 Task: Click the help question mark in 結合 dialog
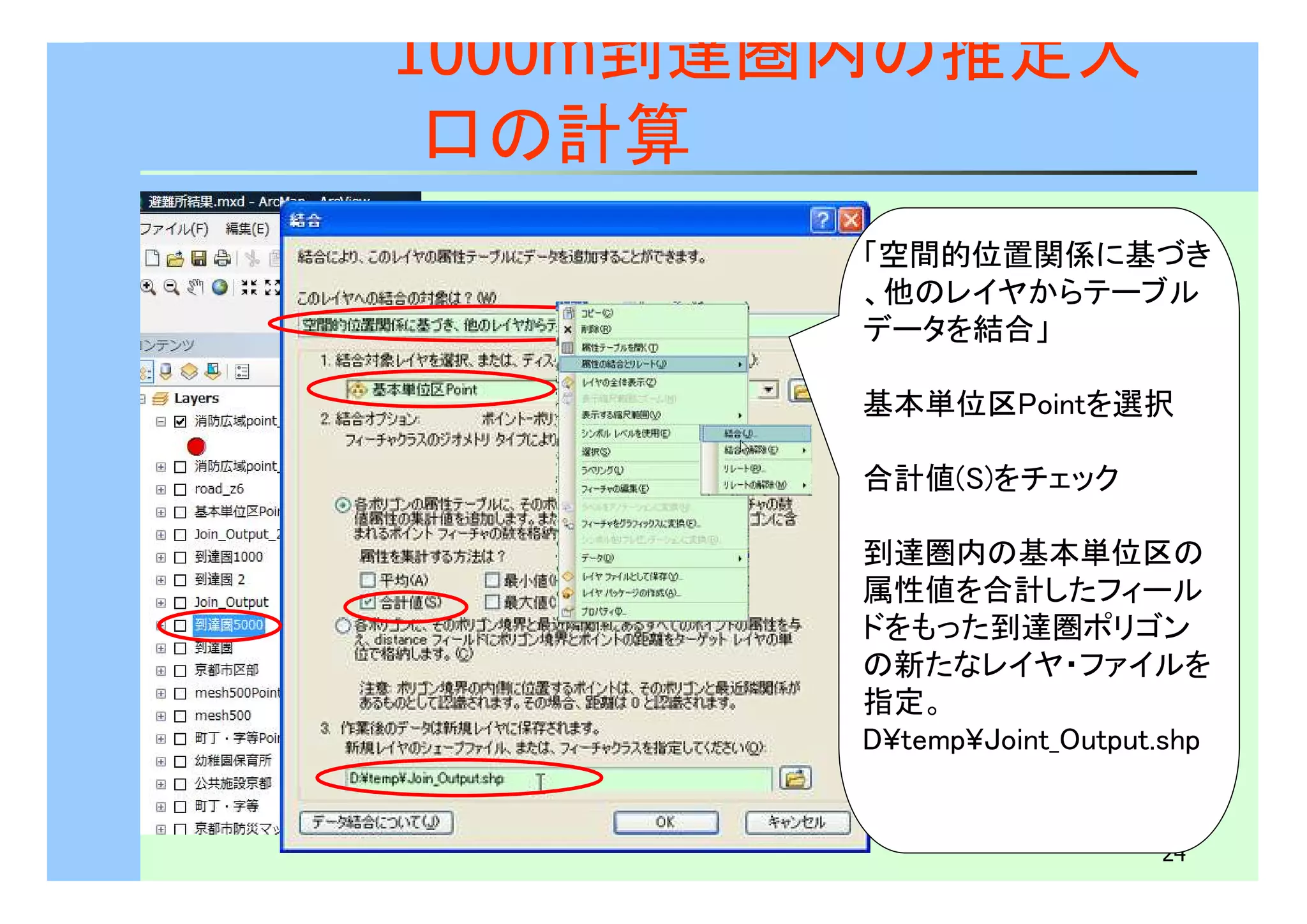(x=823, y=220)
